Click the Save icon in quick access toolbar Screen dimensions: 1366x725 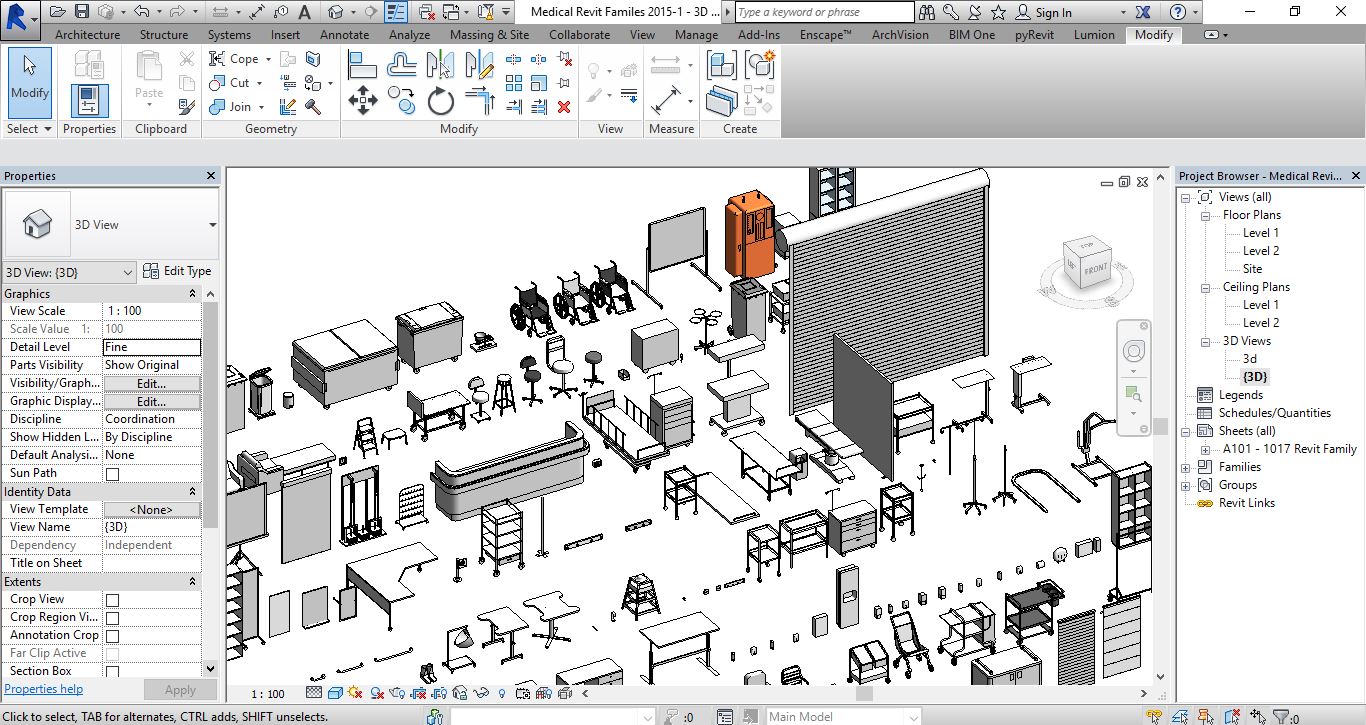coord(83,12)
